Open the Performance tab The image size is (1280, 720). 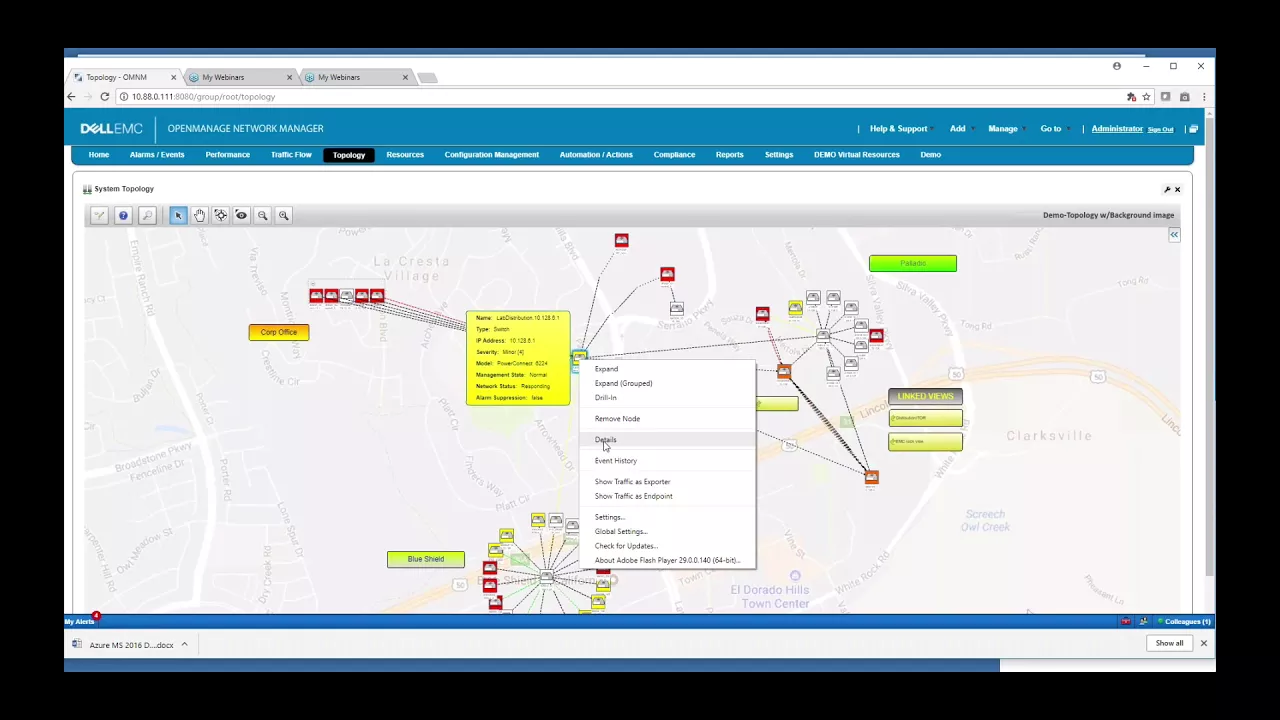coord(228,155)
